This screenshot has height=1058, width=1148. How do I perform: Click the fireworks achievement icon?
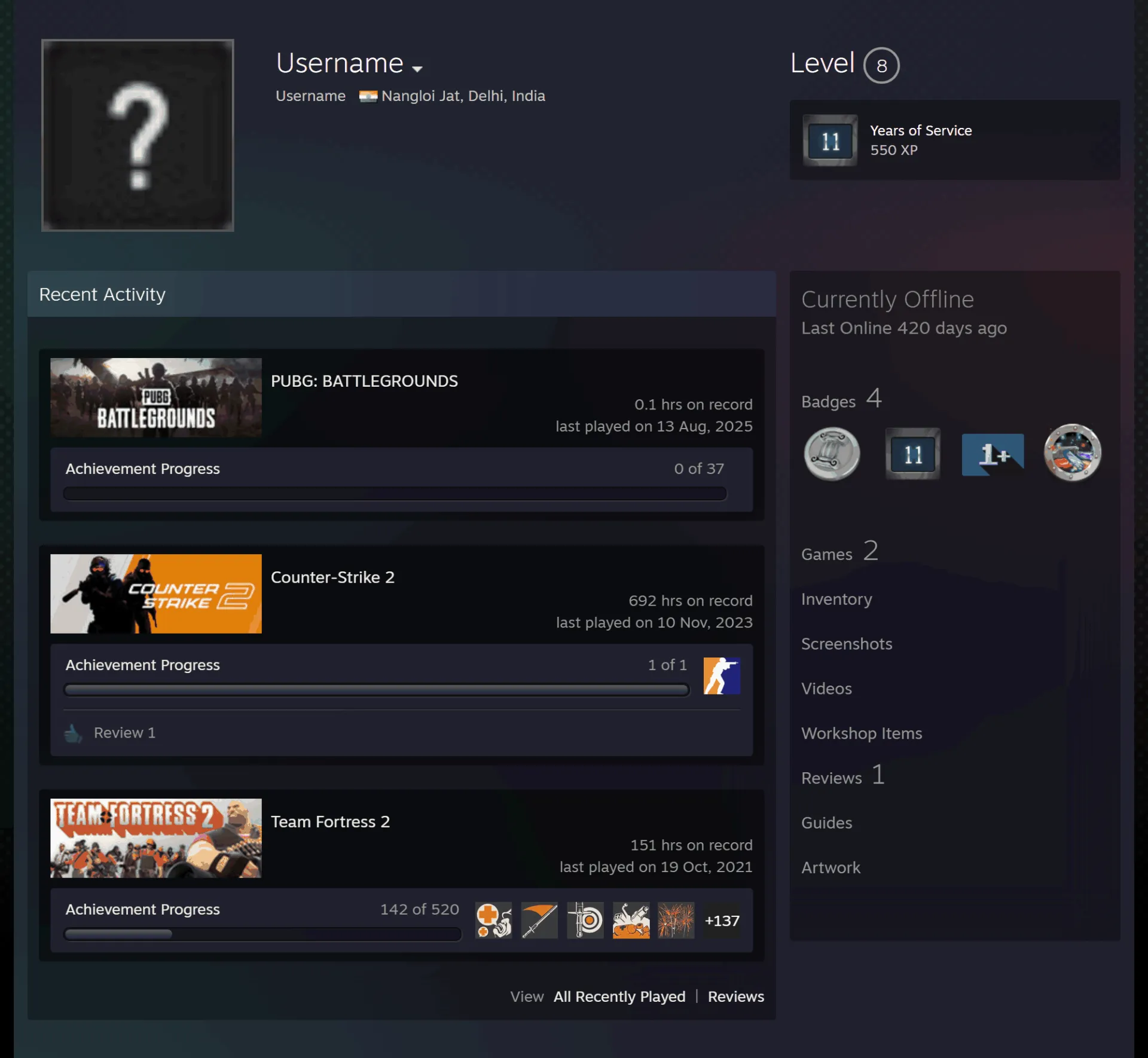pos(676,921)
